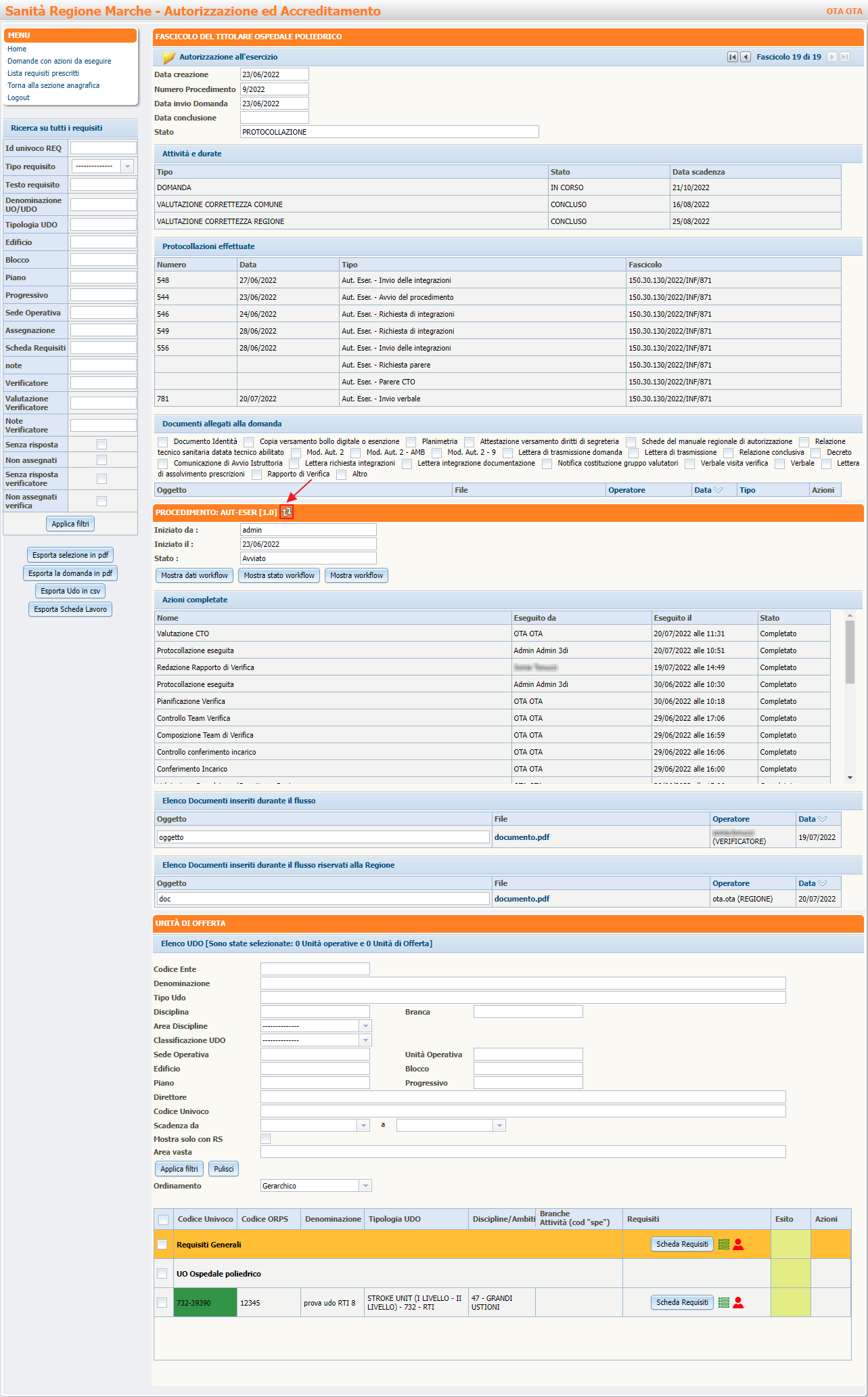The width and height of the screenshot is (868, 1397).
Task: Click Logout in the menu
Action: click(x=18, y=97)
